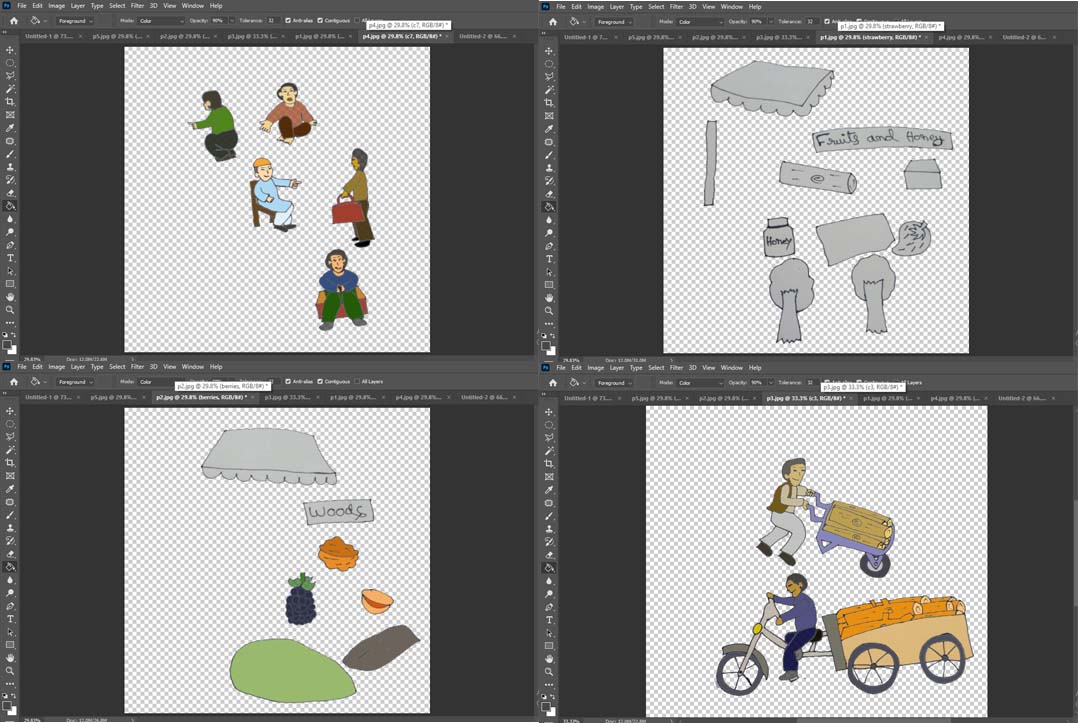
Task: Click the Home icon in the p4.jpg window
Action: (14, 21)
